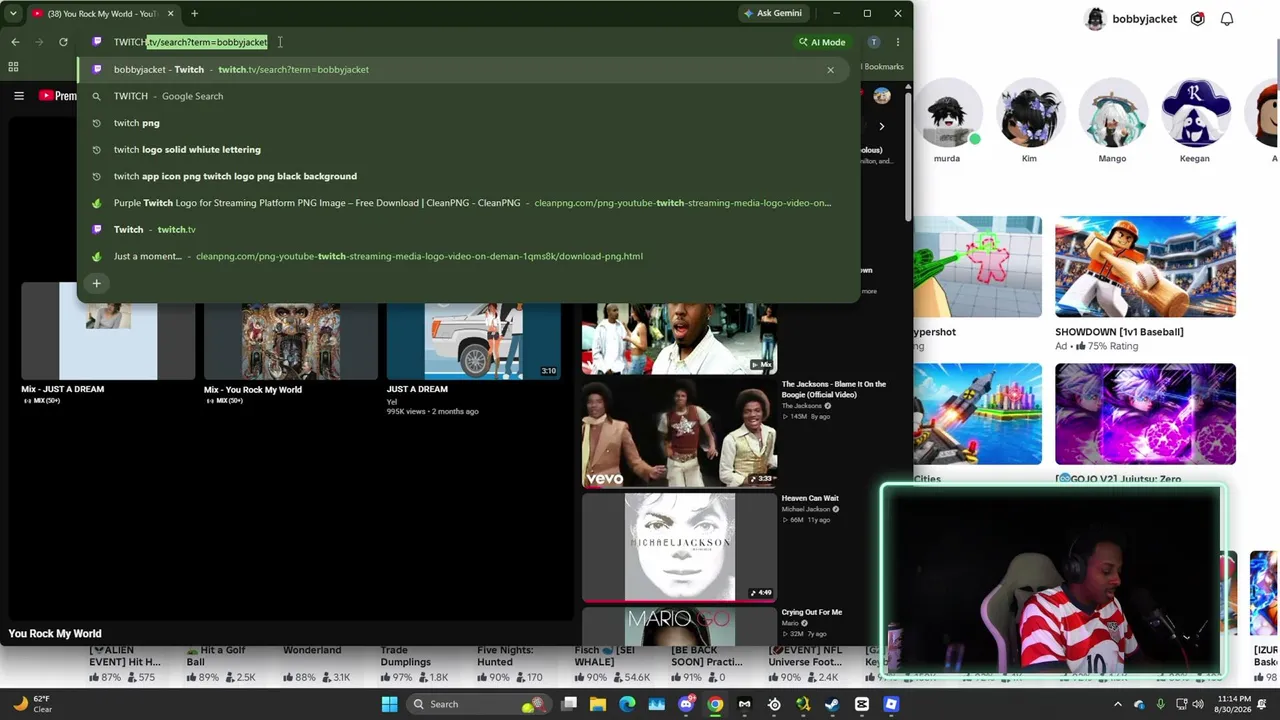Open File Explorer from the taskbar

pos(598,704)
